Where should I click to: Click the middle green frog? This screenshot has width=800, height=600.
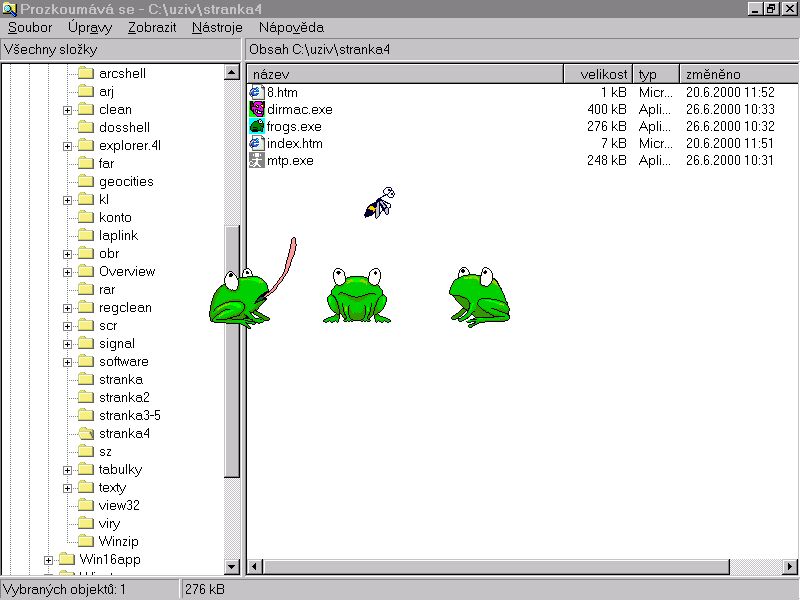point(357,295)
